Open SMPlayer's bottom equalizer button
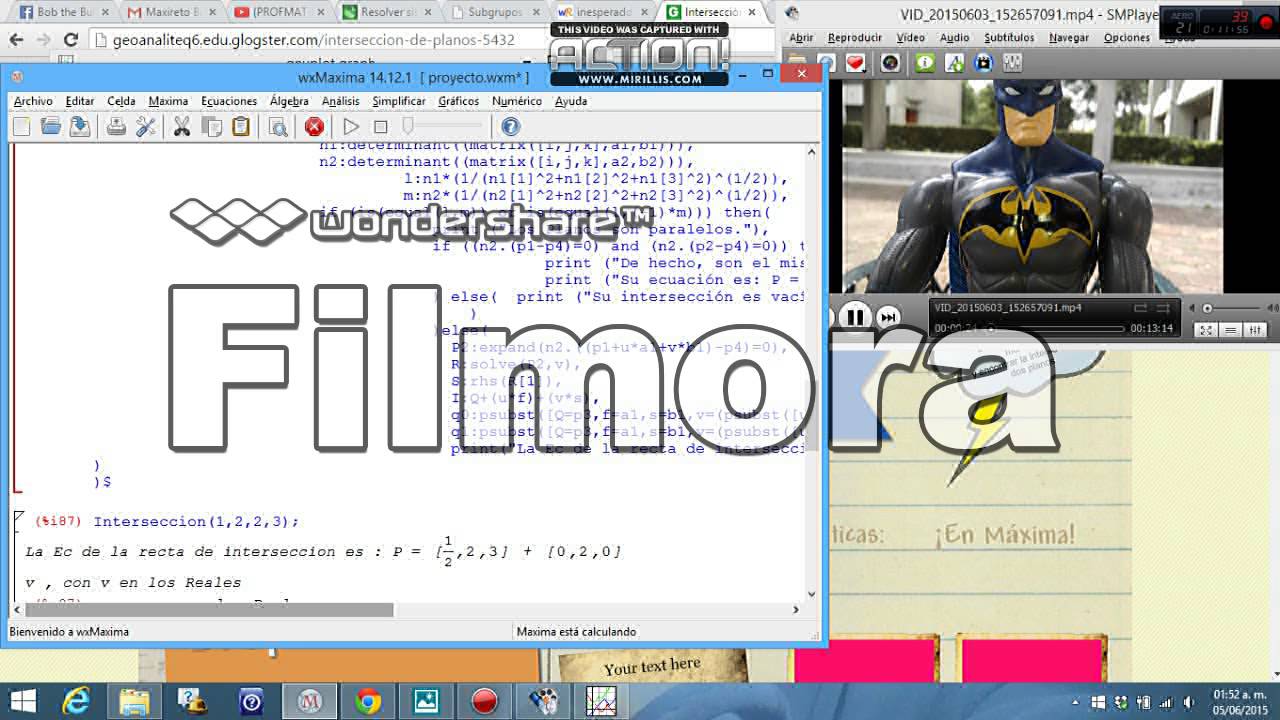1280x720 pixels. (1255, 329)
